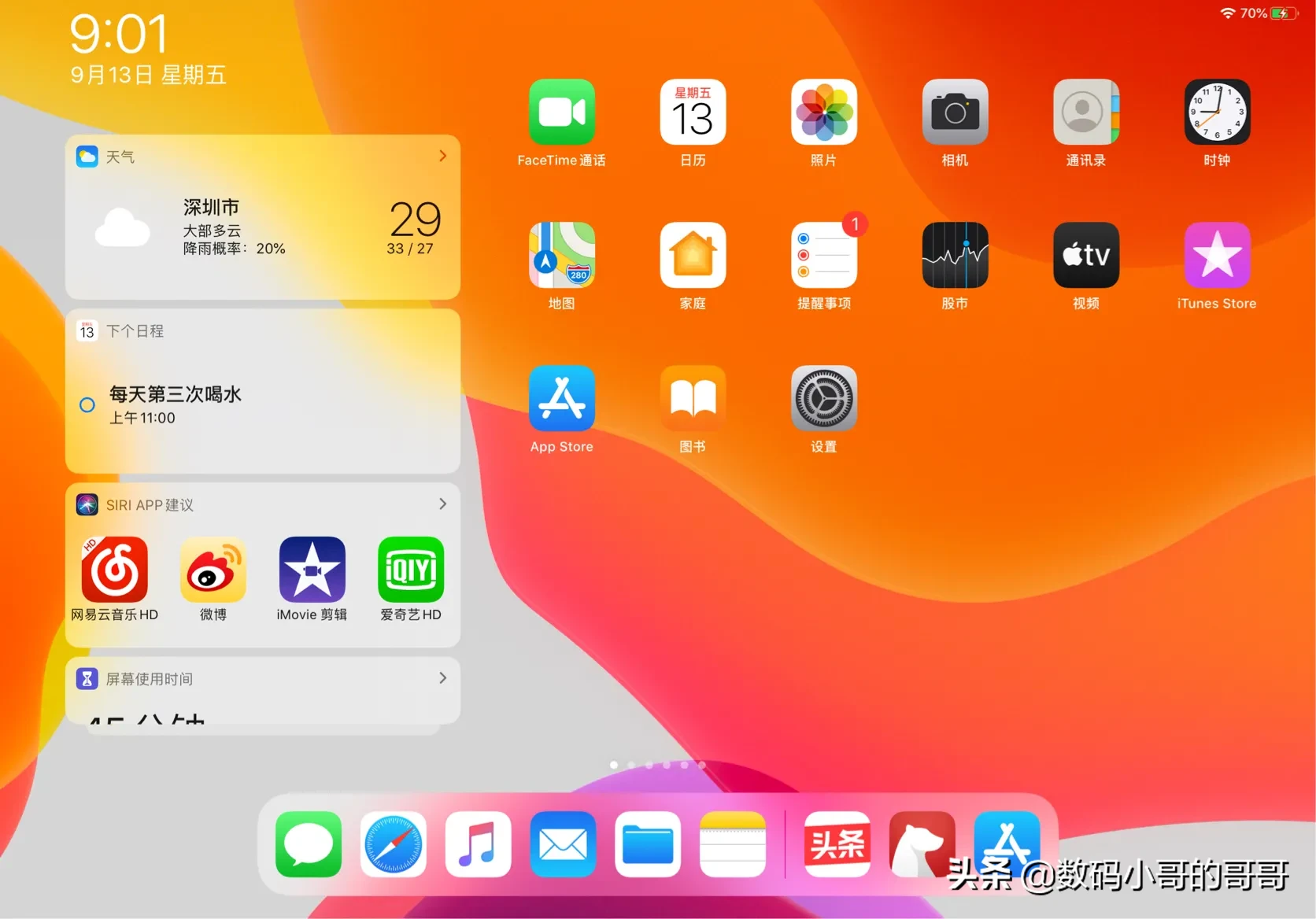Open the Shenzhen weather forecast
The width and height of the screenshot is (1316, 919).
(x=263, y=228)
